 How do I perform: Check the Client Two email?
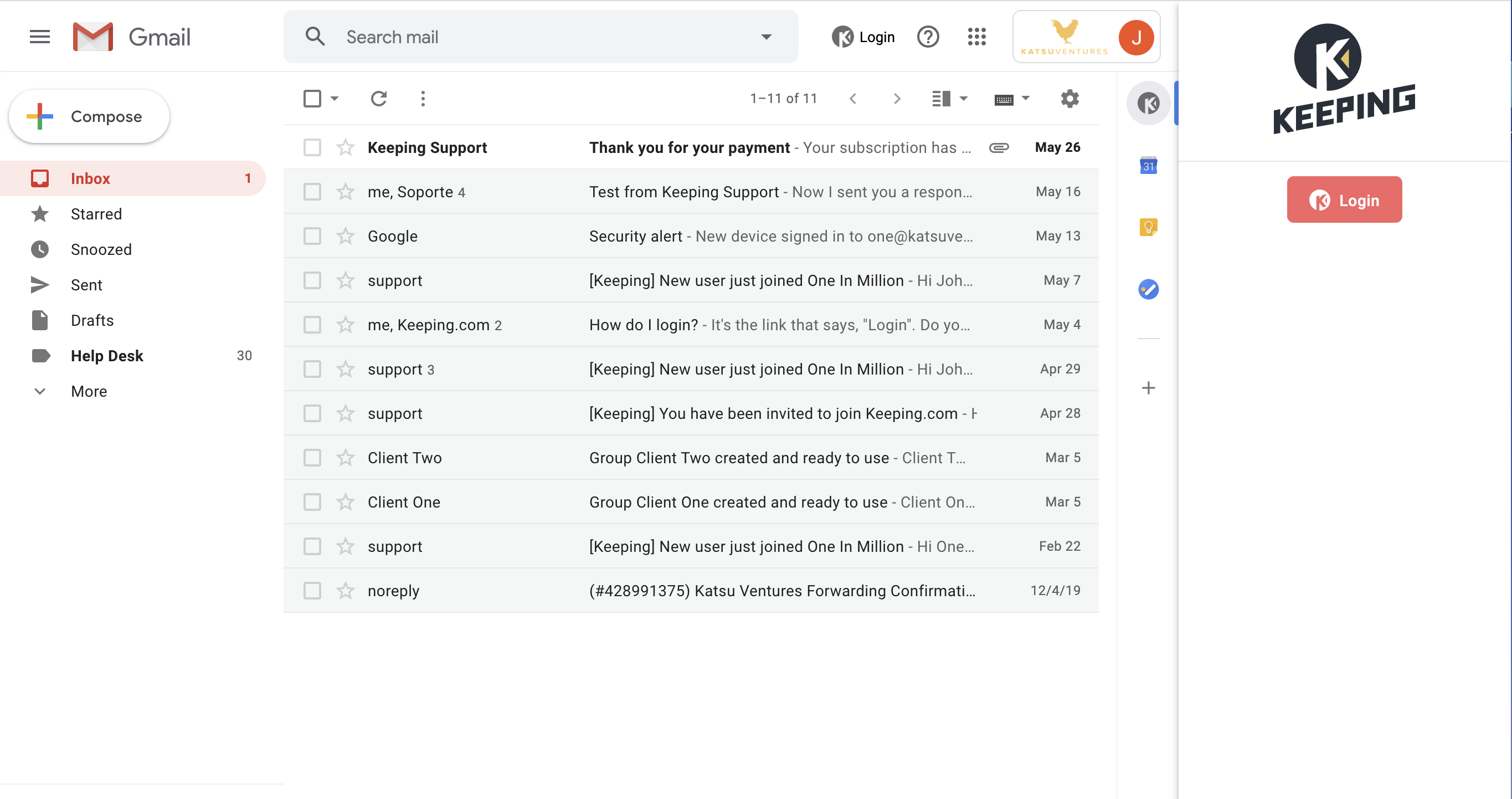(312, 457)
